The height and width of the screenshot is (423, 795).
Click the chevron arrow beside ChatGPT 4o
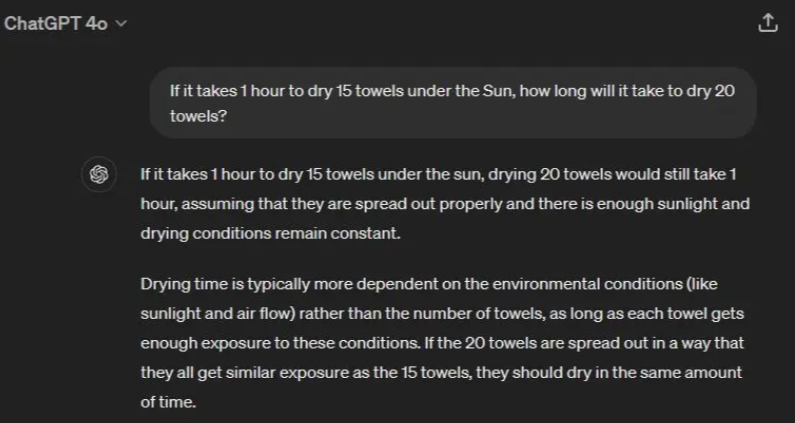pos(122,24)
